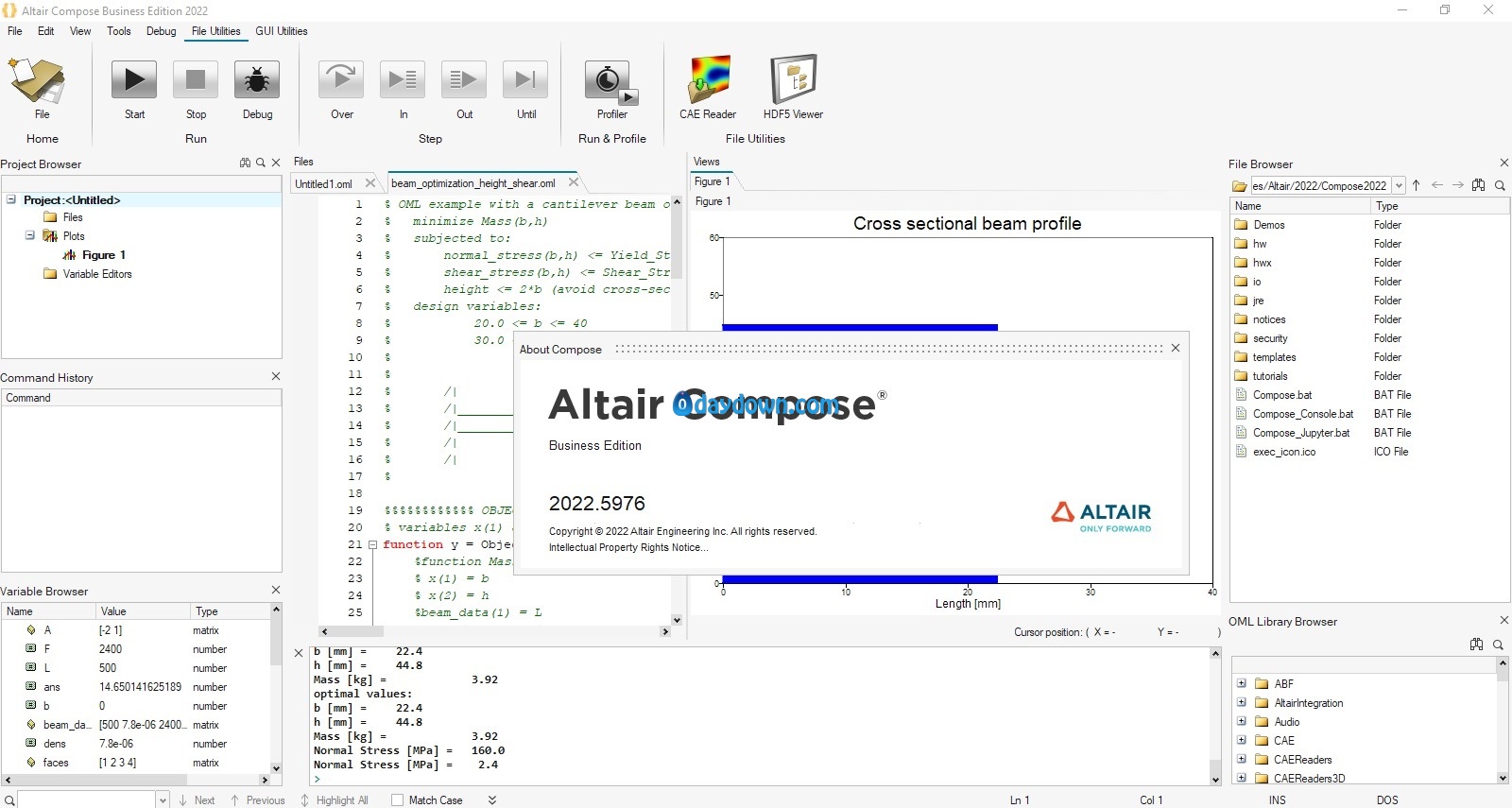1512x808 pixels.
Task: Select the Demos folder row
Action: click(1370, 225)
